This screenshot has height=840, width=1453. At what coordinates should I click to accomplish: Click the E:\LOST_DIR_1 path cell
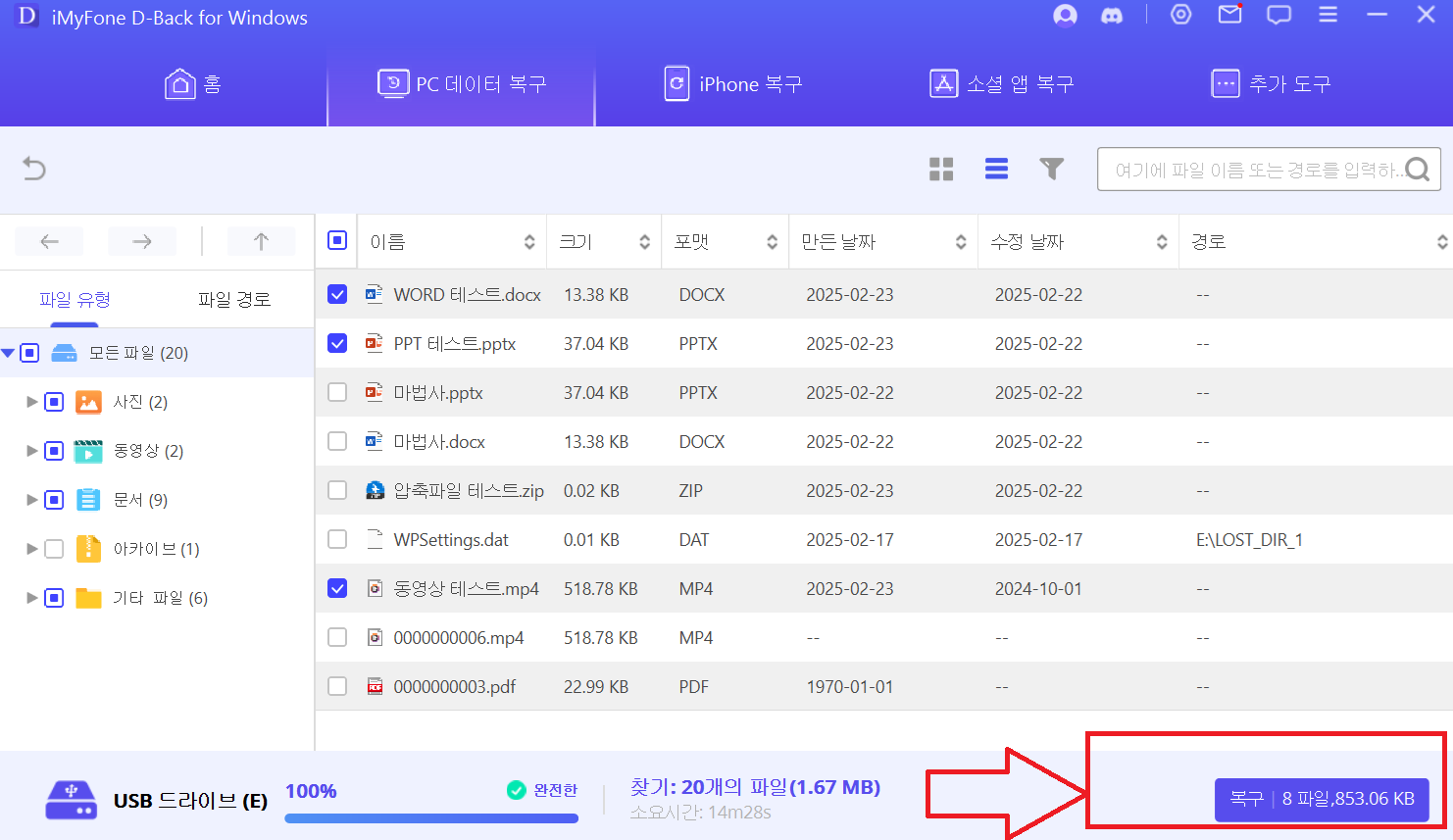point(1249,540)
